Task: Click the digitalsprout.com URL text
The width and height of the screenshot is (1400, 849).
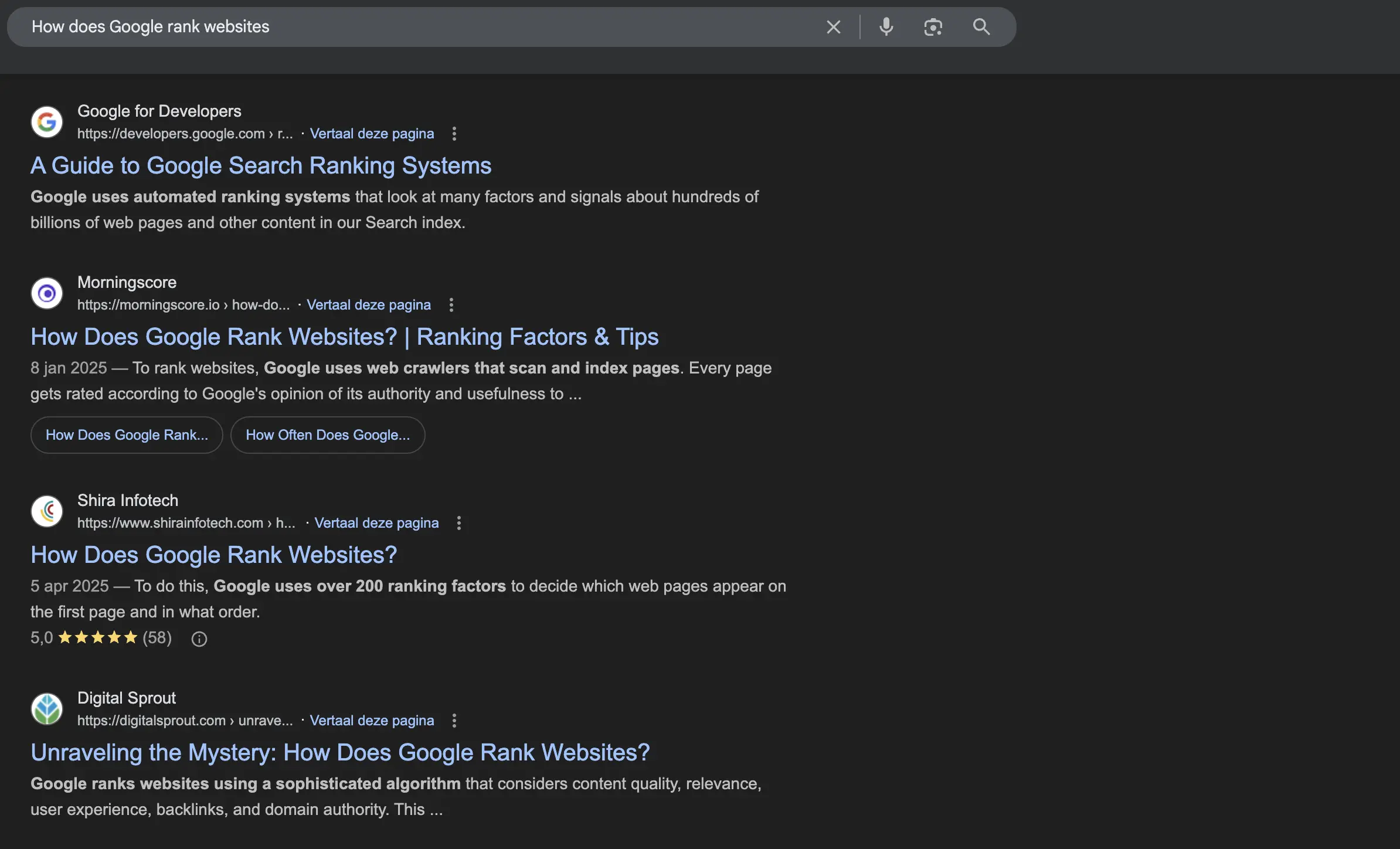Action: [x=185, y=721]
